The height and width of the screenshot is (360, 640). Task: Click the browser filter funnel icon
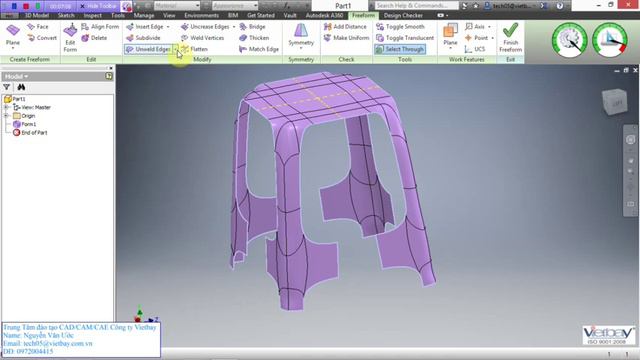tap(7, 87)
